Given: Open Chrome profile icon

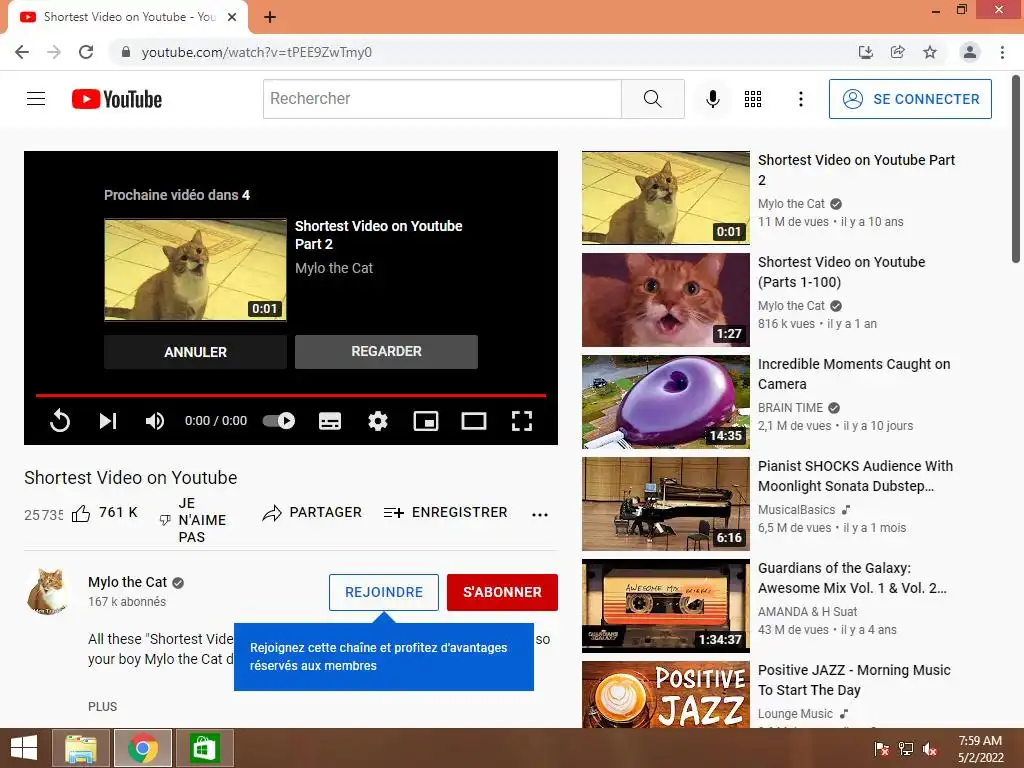Looking at the screenshot, I should [970, 52].
